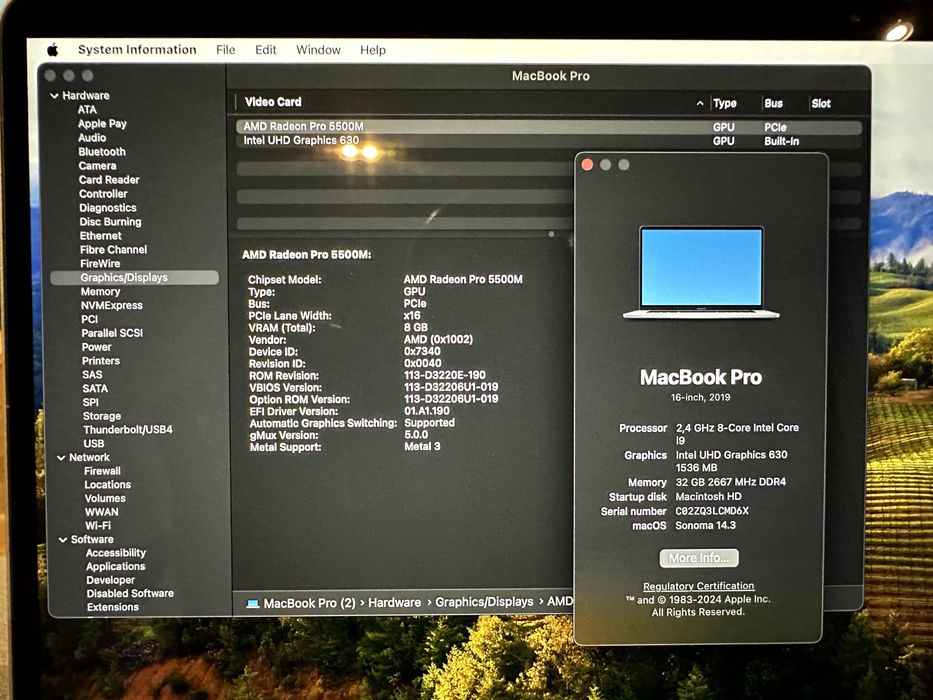
Task: Select Wi-Fi under Network
Action: point(98,526)
